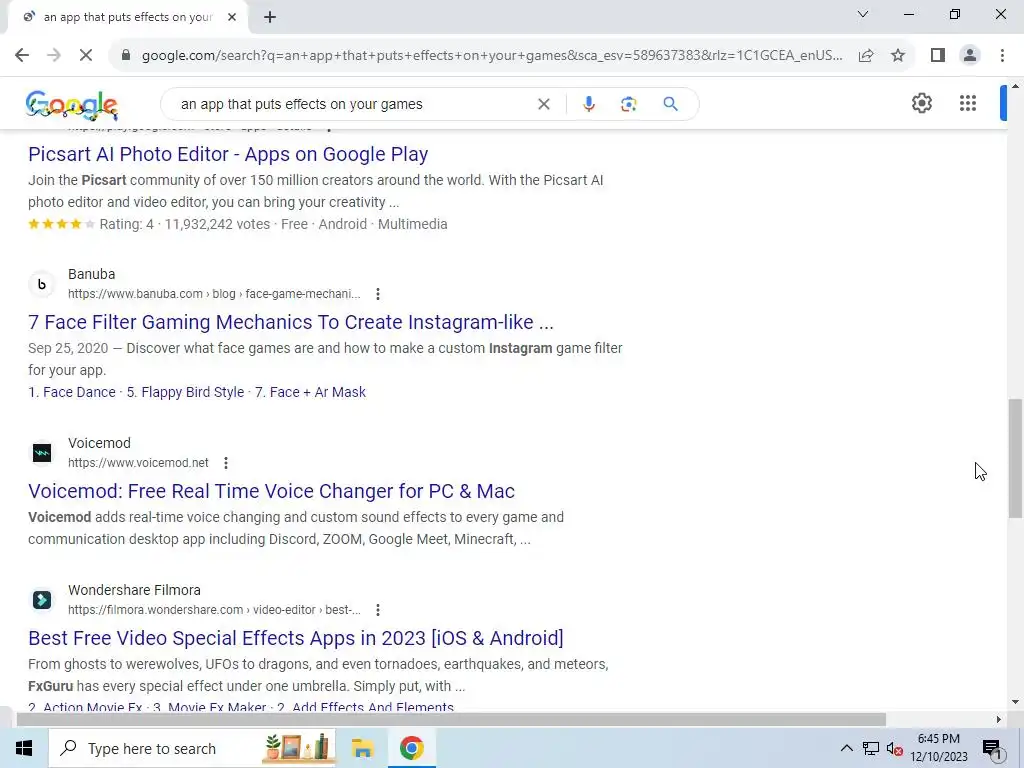The height and width of the screenshot is (768, 1024).
Task: Open Picsart AI Photo Editor result
Action: click(x=228, y=154)
